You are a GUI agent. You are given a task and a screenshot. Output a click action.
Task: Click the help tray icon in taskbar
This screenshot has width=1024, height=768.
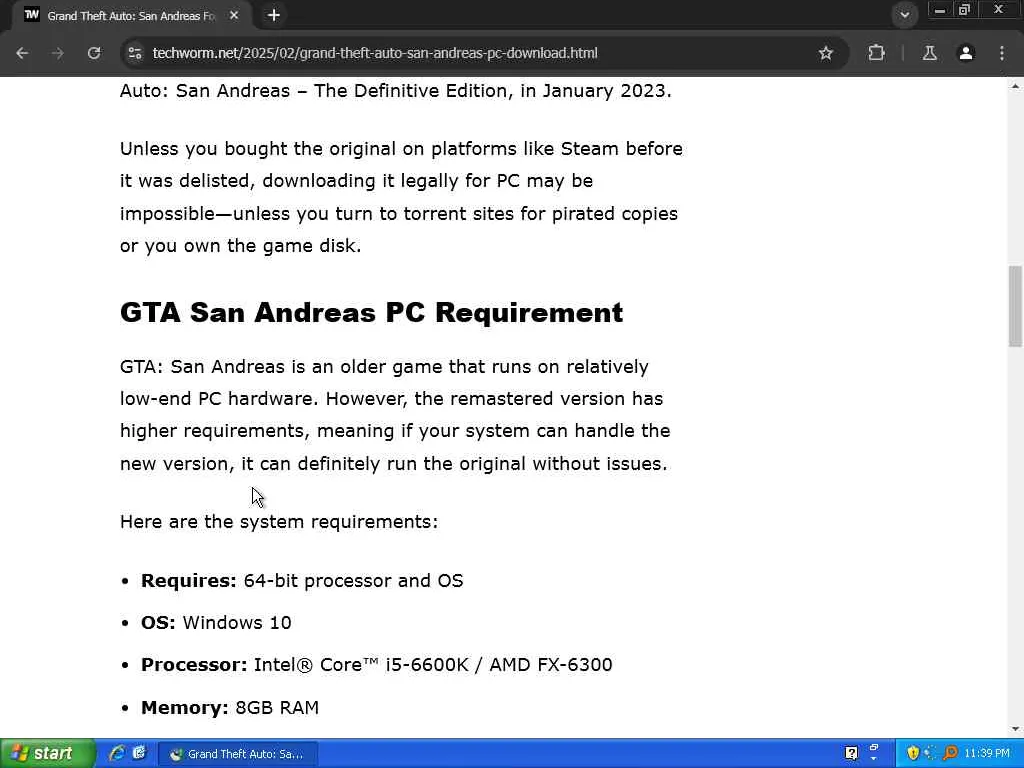pos(851,754)
